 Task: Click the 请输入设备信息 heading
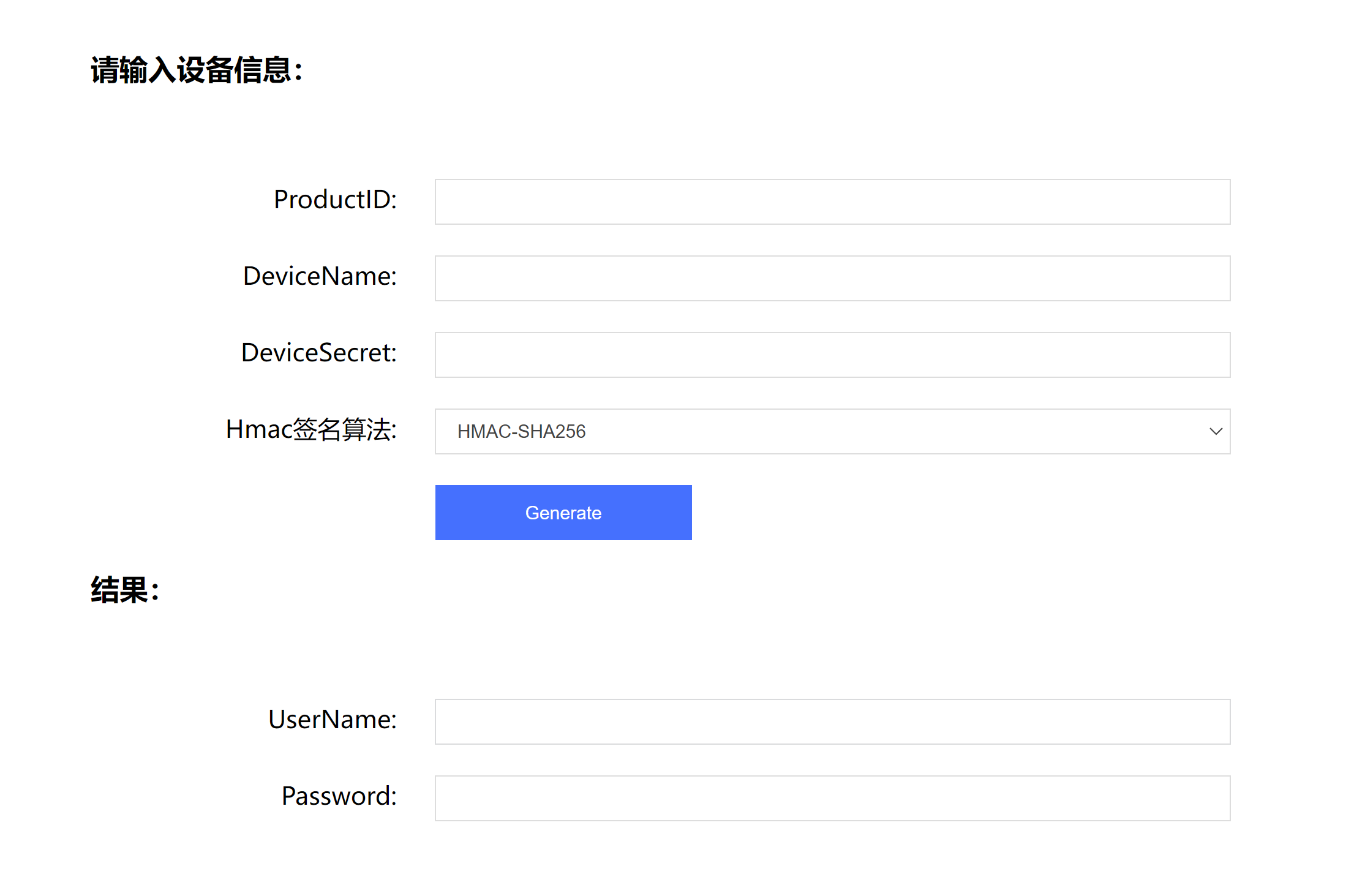pyautogui.click(x=197, y=70)
